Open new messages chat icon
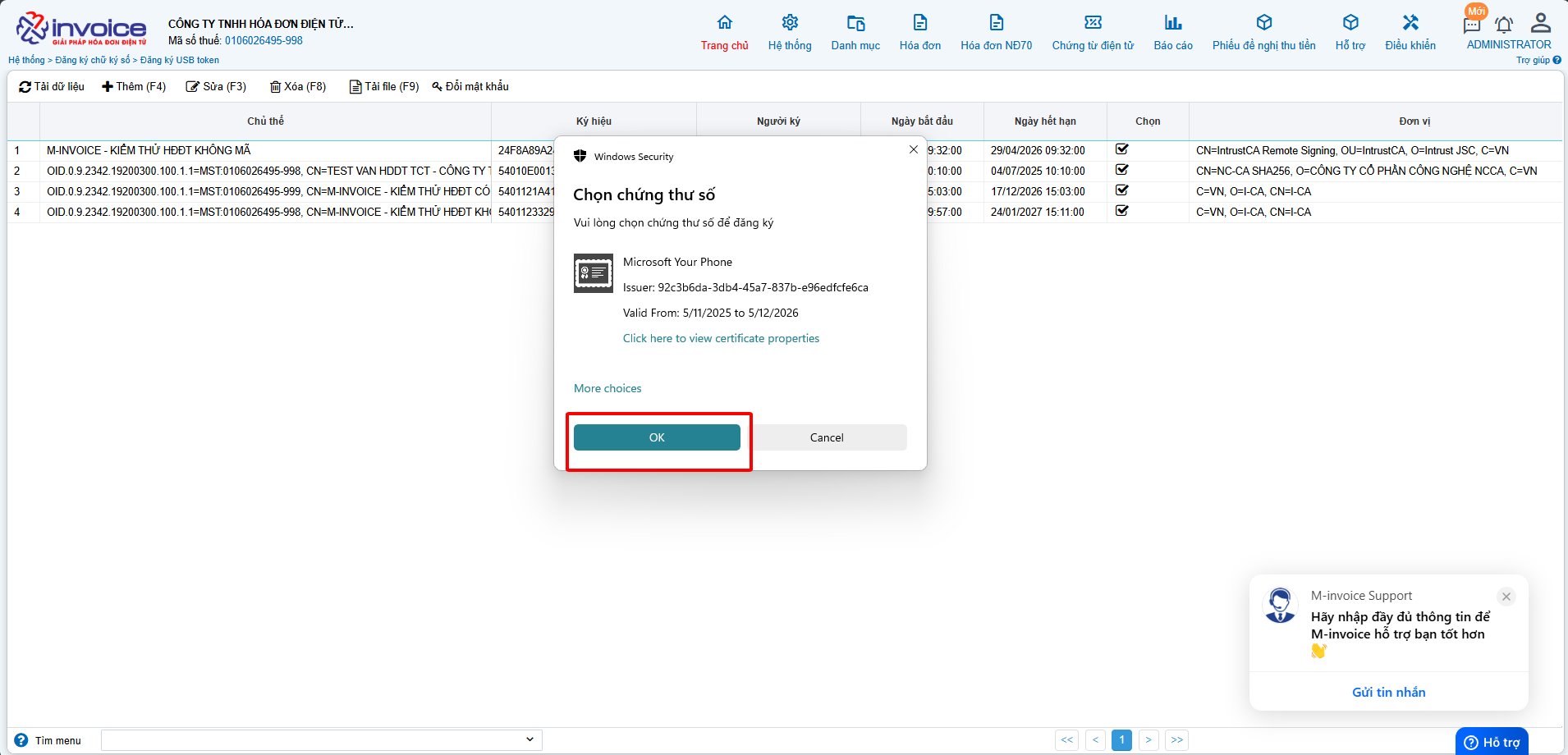1568x755 pixels. [x=1472, y=25]
